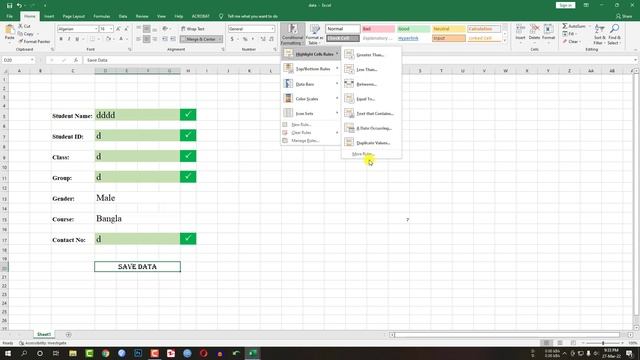This screenshot has height=360, width=640.
Task: Select Sheet1 tab
Action: [x=44, y=334]
